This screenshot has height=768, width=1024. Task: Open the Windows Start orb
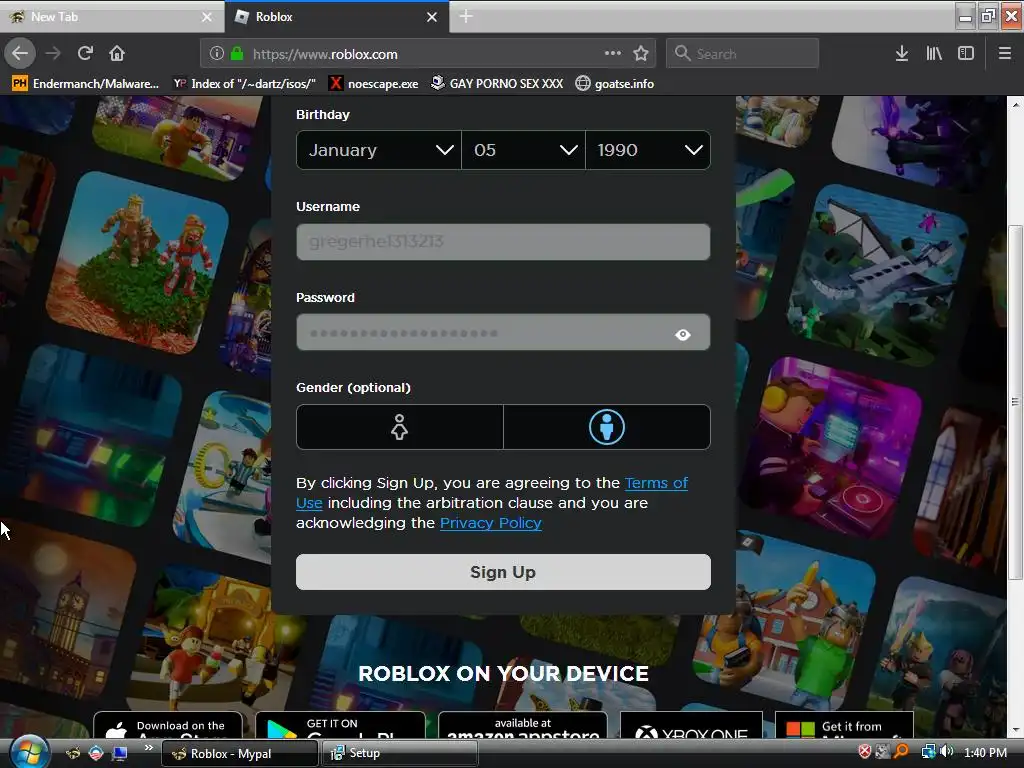point(28,752)
